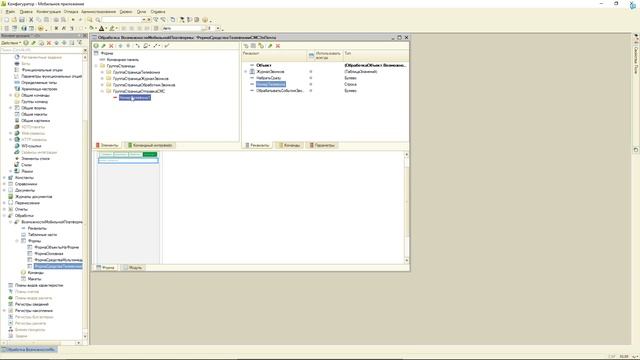Click the Save toolbar icon
The width and height of the screenshot is (640, 360).
(x=22, y=20)
